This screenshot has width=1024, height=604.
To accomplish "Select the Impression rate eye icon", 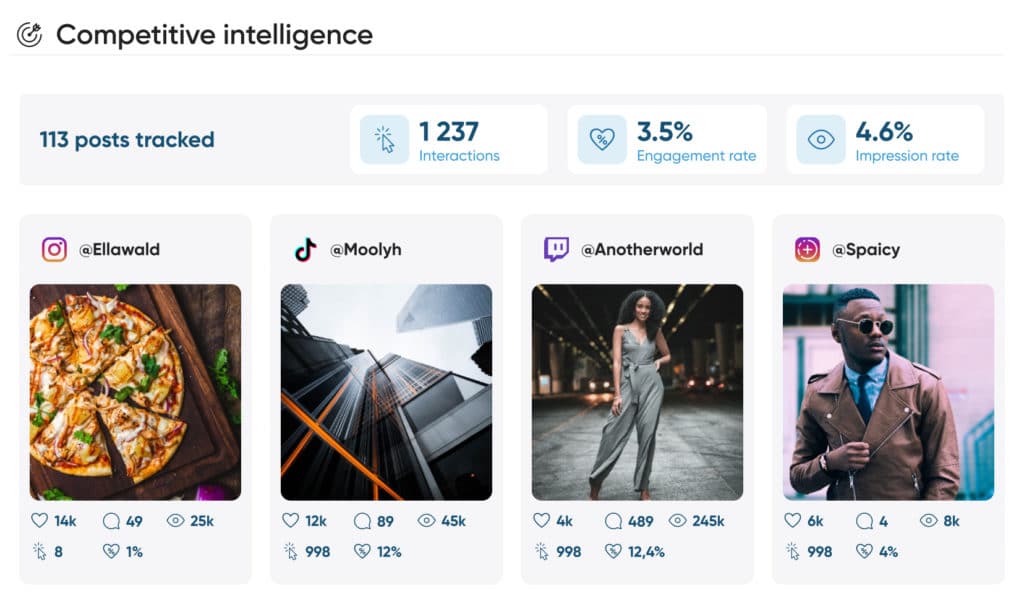I will (x=820, y=139).
